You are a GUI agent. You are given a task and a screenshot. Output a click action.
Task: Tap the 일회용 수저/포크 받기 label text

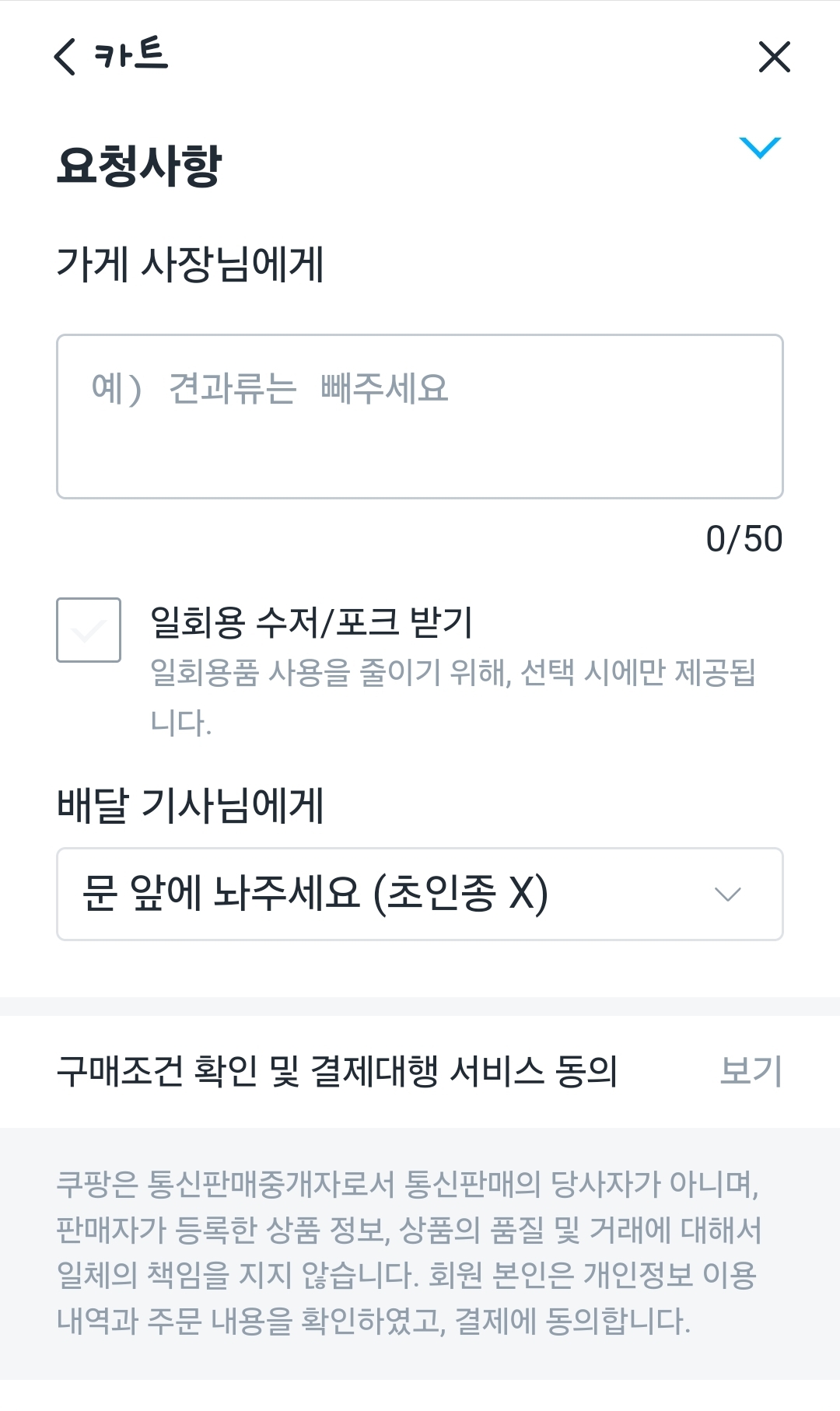point(311,622)
